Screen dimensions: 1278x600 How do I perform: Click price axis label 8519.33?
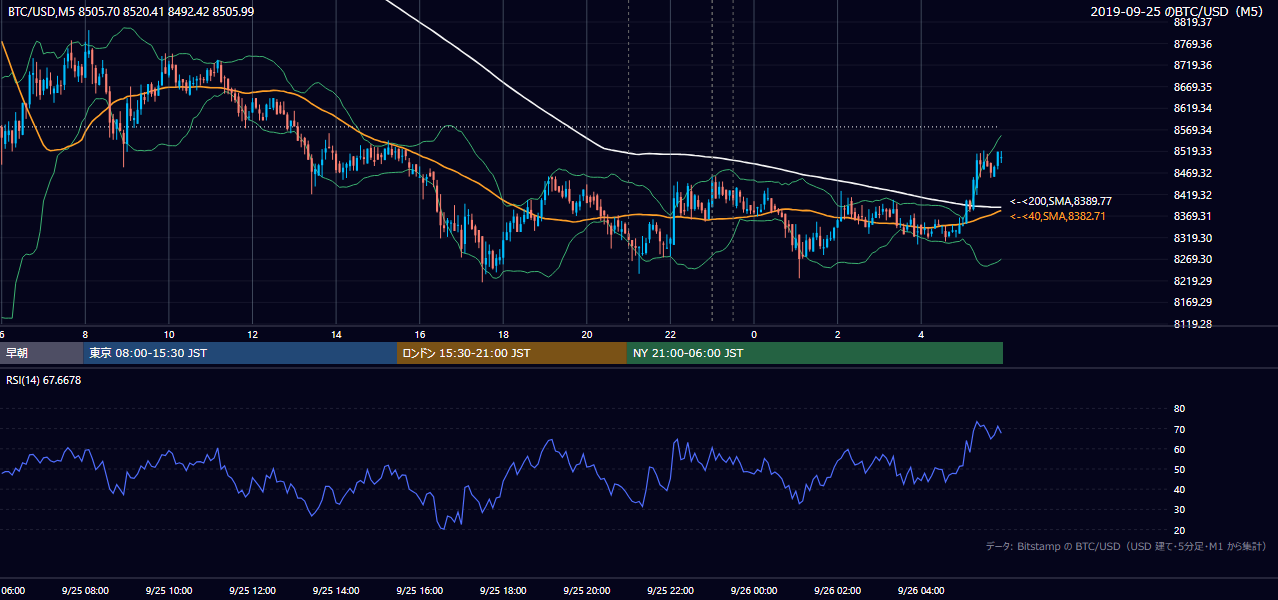click(1193, 151)
